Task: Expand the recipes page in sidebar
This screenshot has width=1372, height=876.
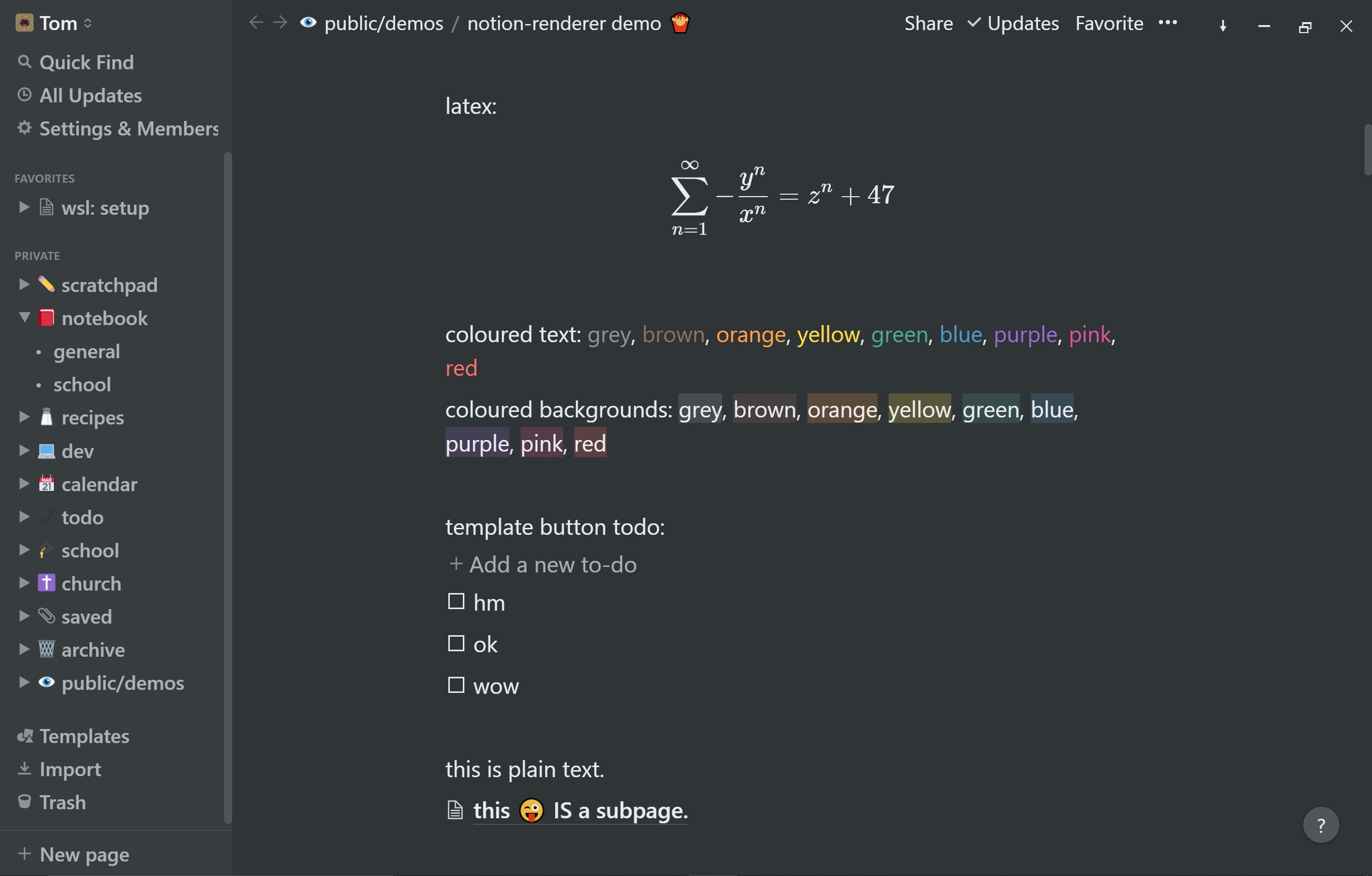Action: click(24, 416)
